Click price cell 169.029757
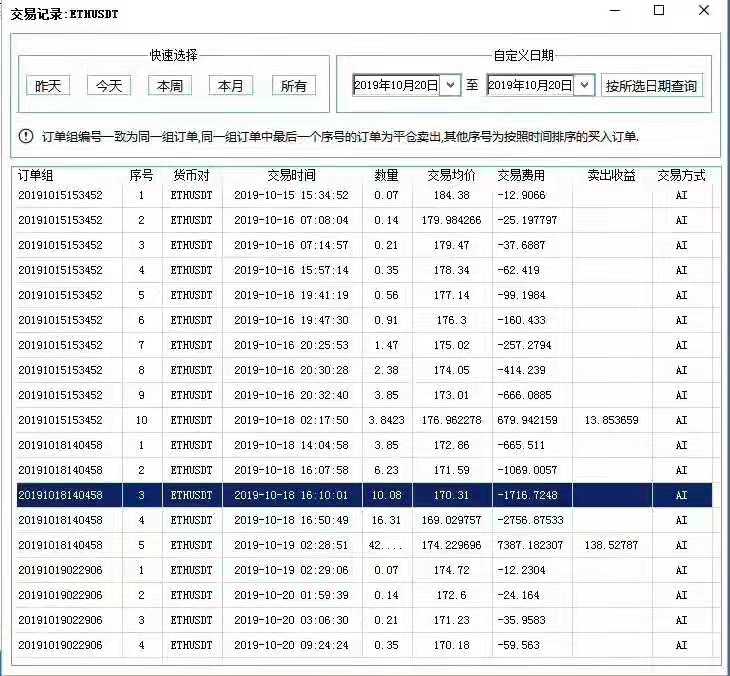Screen dimensions: 730x676 click(x=451, y=520)
